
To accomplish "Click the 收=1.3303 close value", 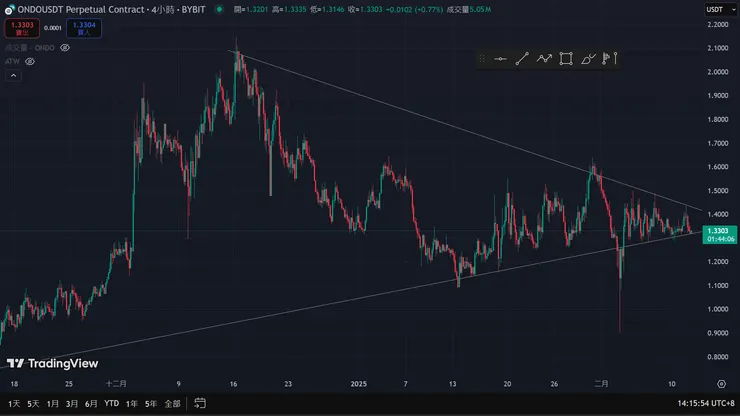I will (365, 9).
